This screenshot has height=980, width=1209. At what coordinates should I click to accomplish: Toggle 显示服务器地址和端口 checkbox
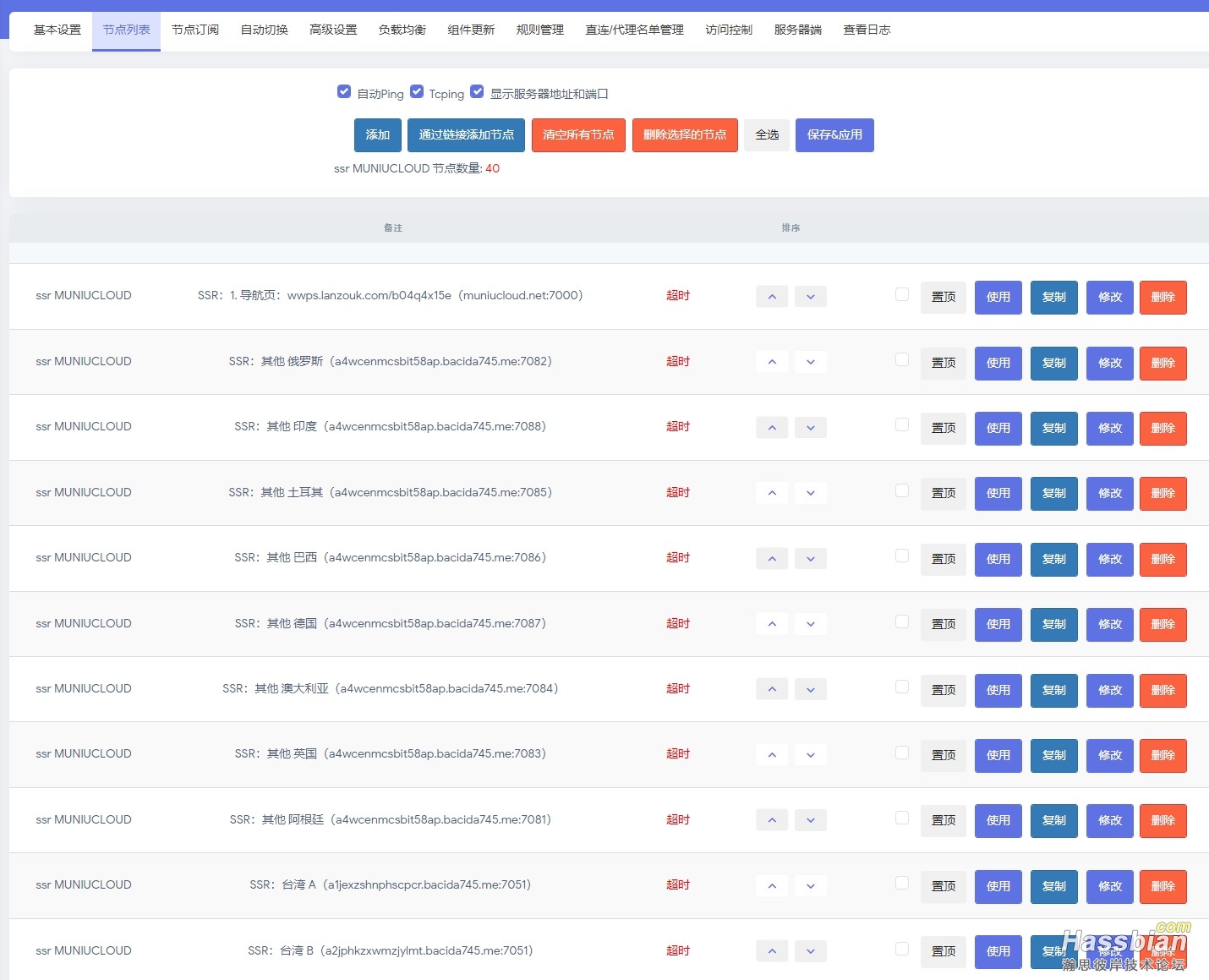tap(477, 91)
